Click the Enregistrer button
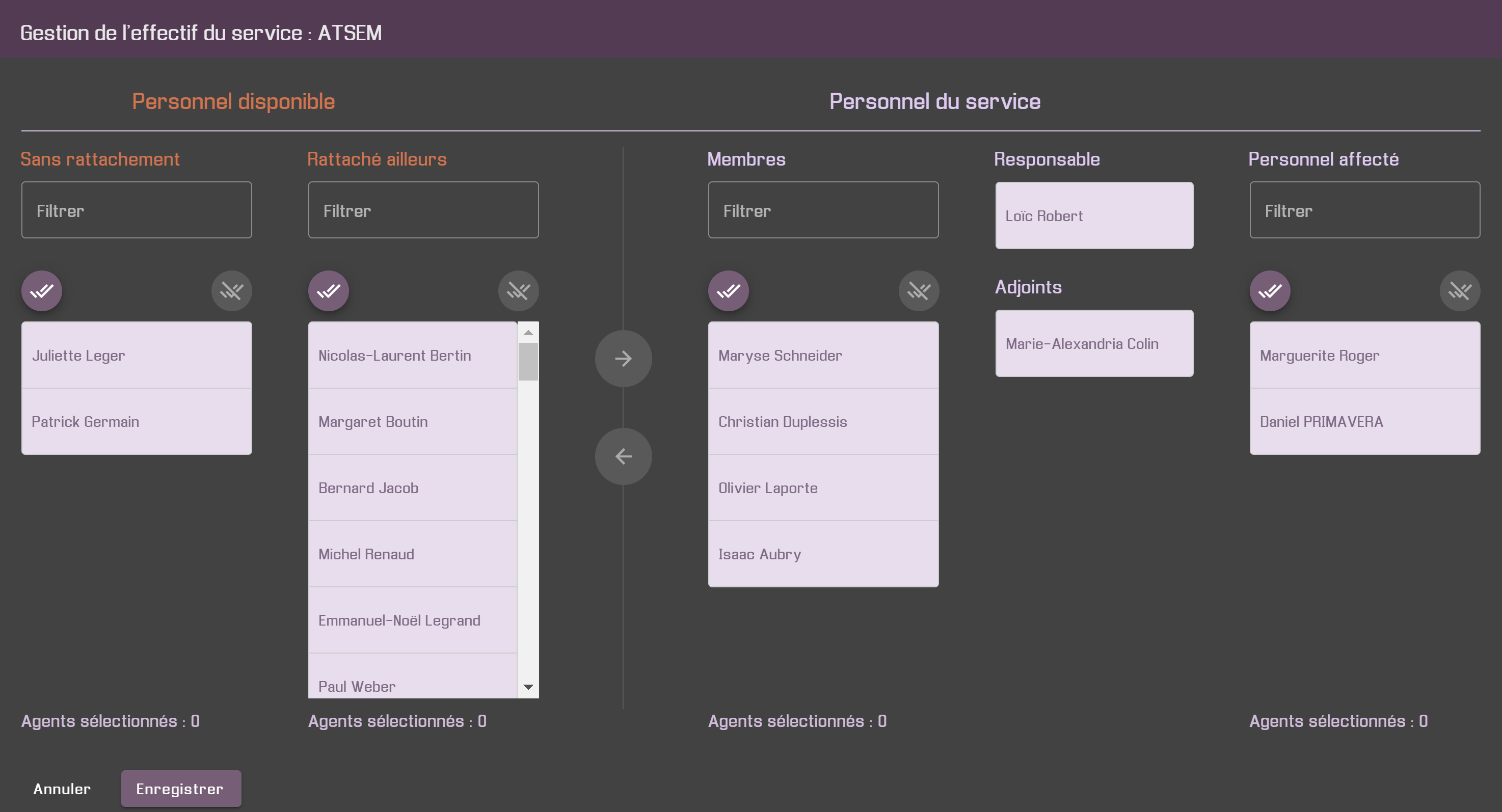Screen dimensions: 1502x812 181,788
